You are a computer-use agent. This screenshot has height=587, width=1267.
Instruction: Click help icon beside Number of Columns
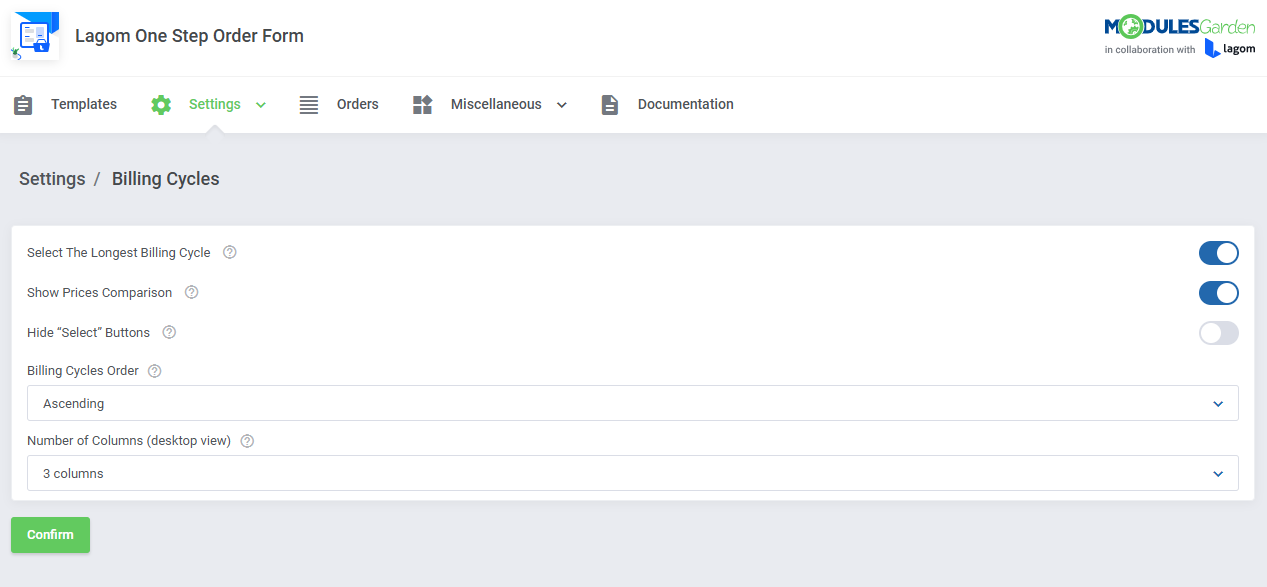click(x=247, y=440)
